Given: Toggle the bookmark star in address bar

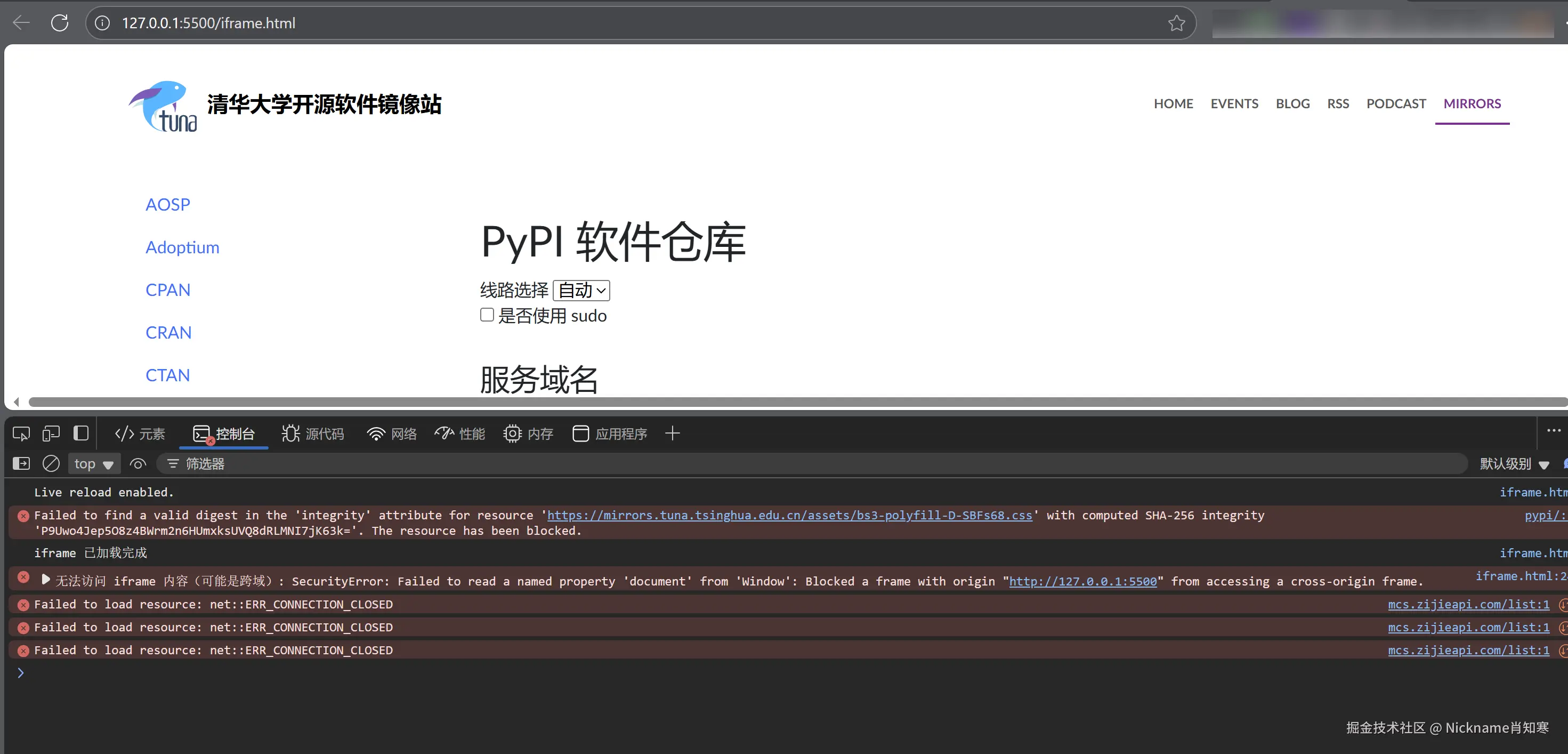Looking at the screenshot, I should pyautogui.click(x=1177, y=23).
